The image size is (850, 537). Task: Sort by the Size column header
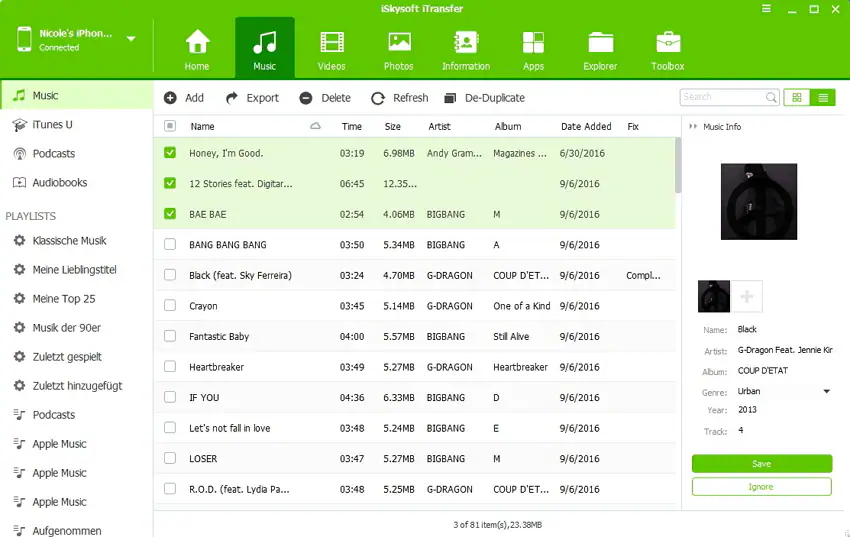point(392,126)
